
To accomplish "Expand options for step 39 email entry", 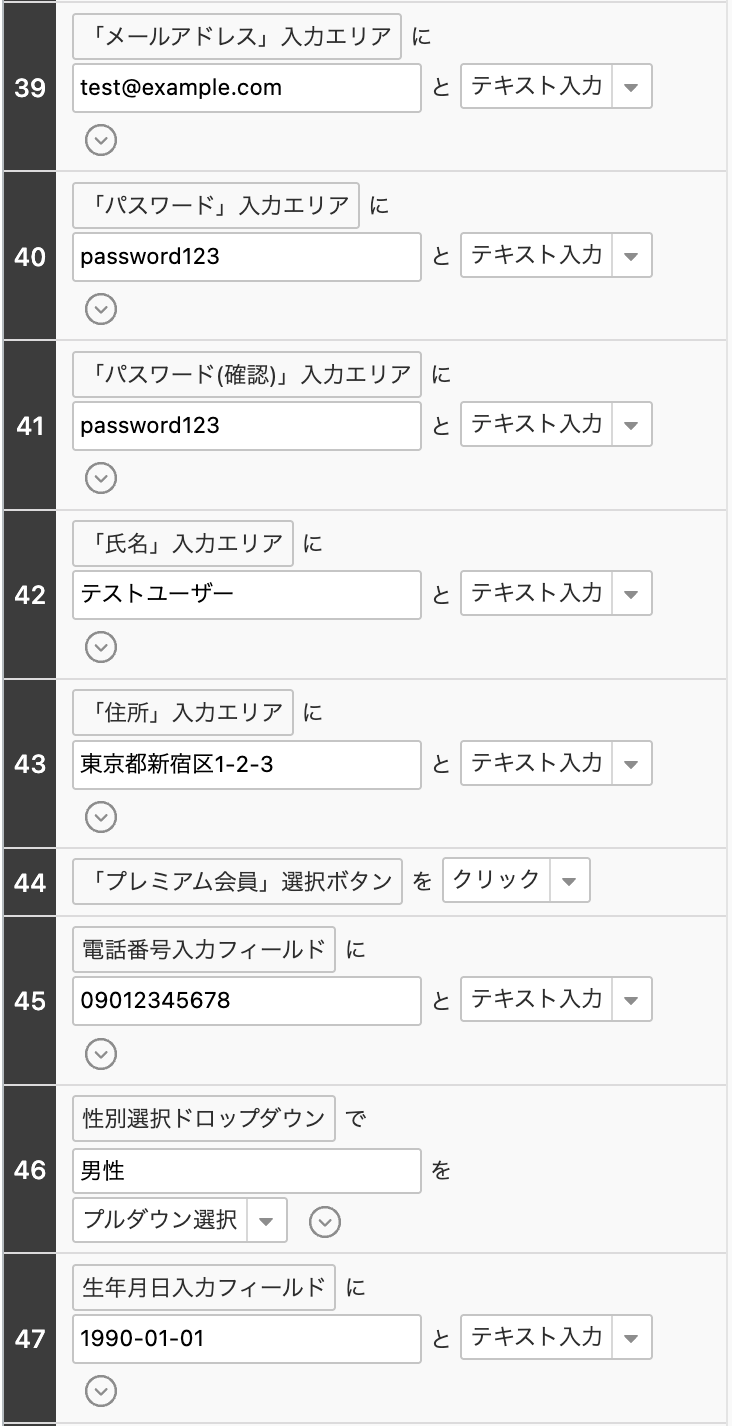I will coord(100,140).
